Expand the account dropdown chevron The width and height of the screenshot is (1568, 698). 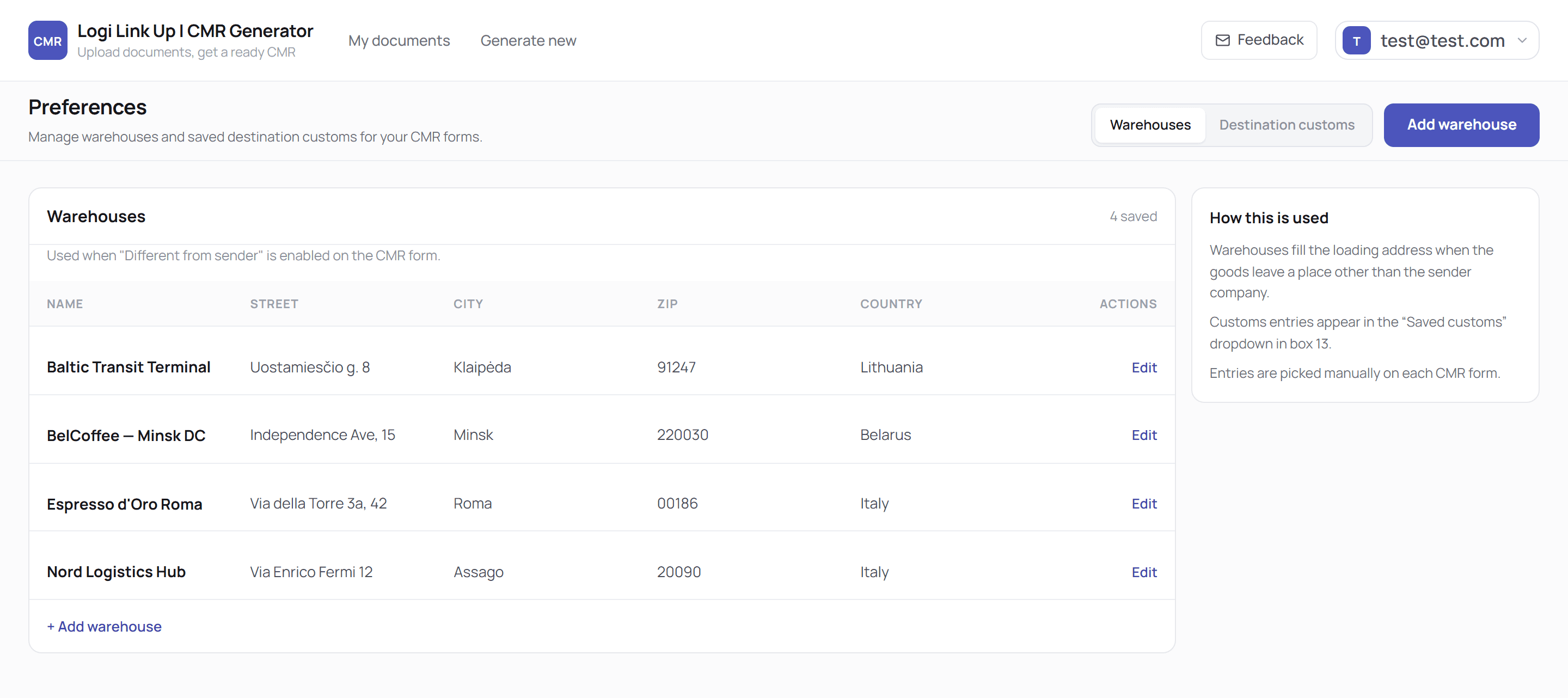(1522, 41)
